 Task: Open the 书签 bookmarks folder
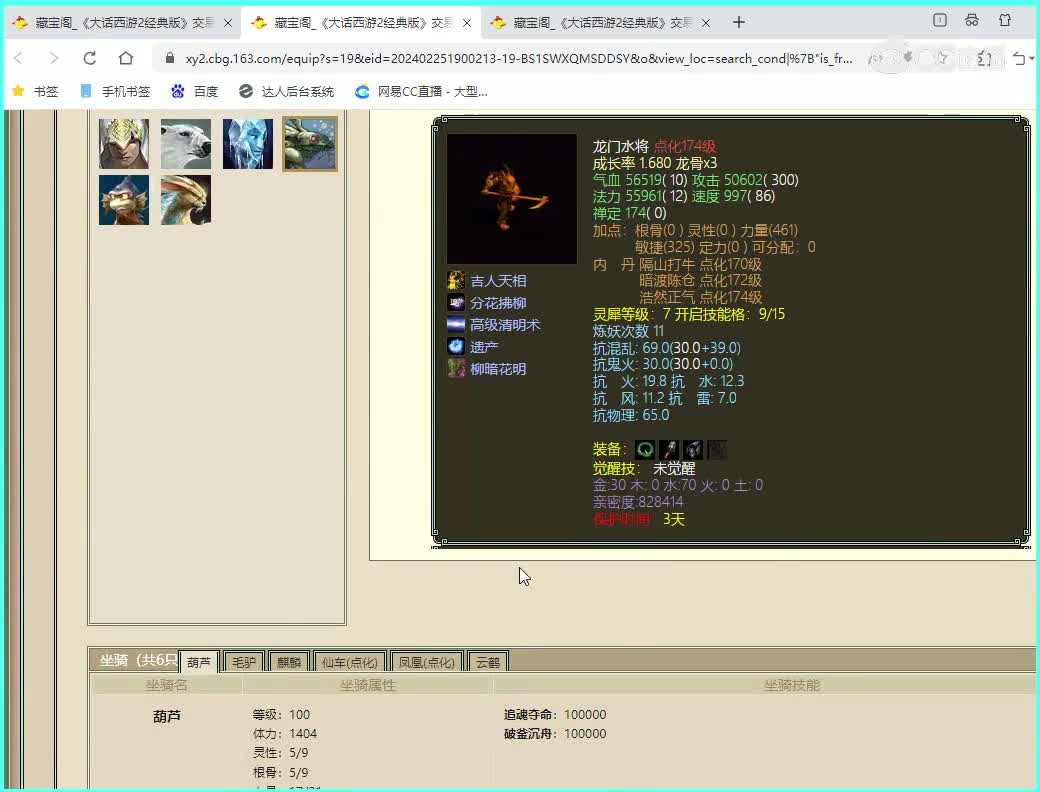tap(35, 92)
